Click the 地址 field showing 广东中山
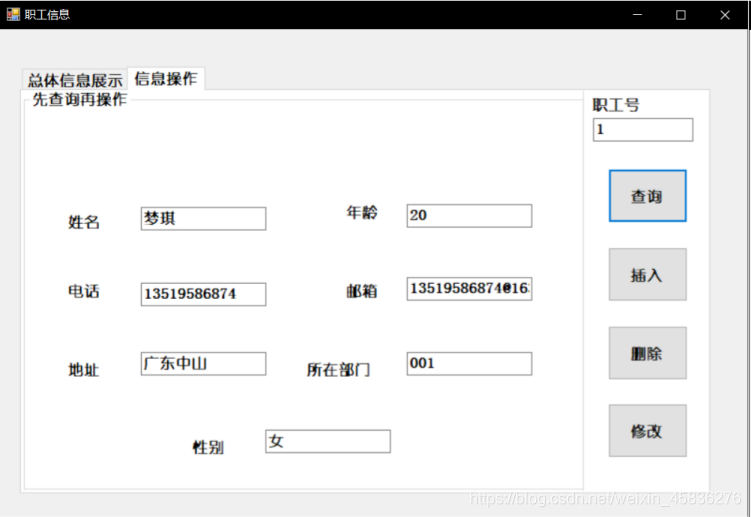This screenshot has height=517, width=751. point(204,364)
